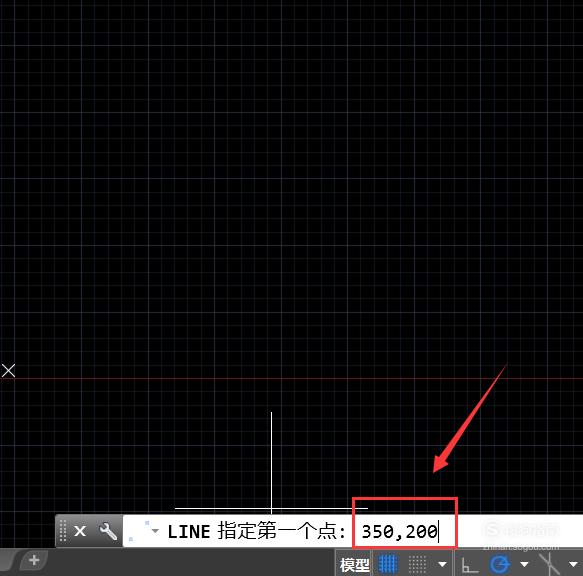This screenshot has height=576, width=583.
Task: Open command line customize wrench
Action: click(108, 531)
